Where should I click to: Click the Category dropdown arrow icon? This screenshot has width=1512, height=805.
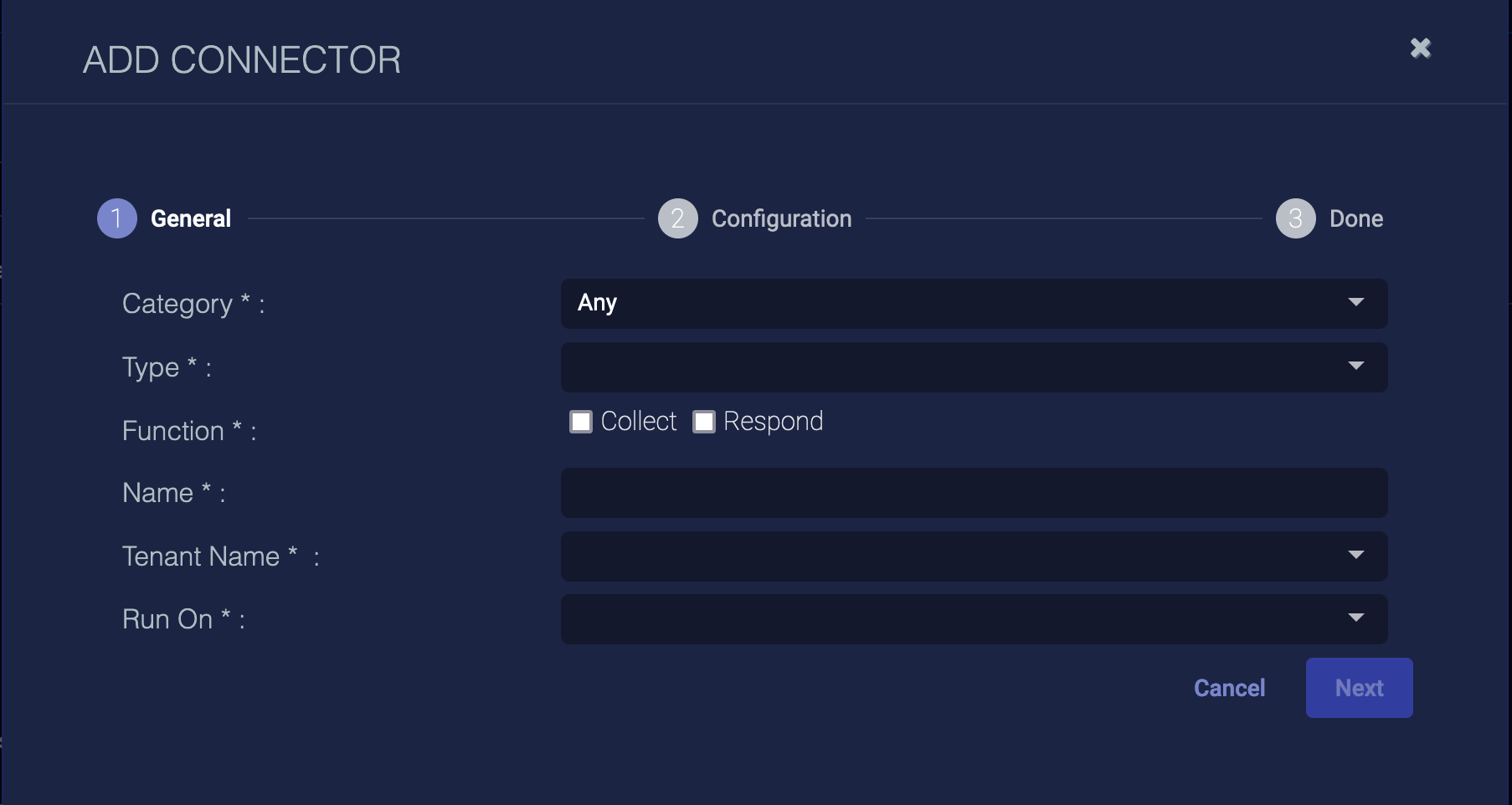pyautogui.click(x=1356, y=302)
